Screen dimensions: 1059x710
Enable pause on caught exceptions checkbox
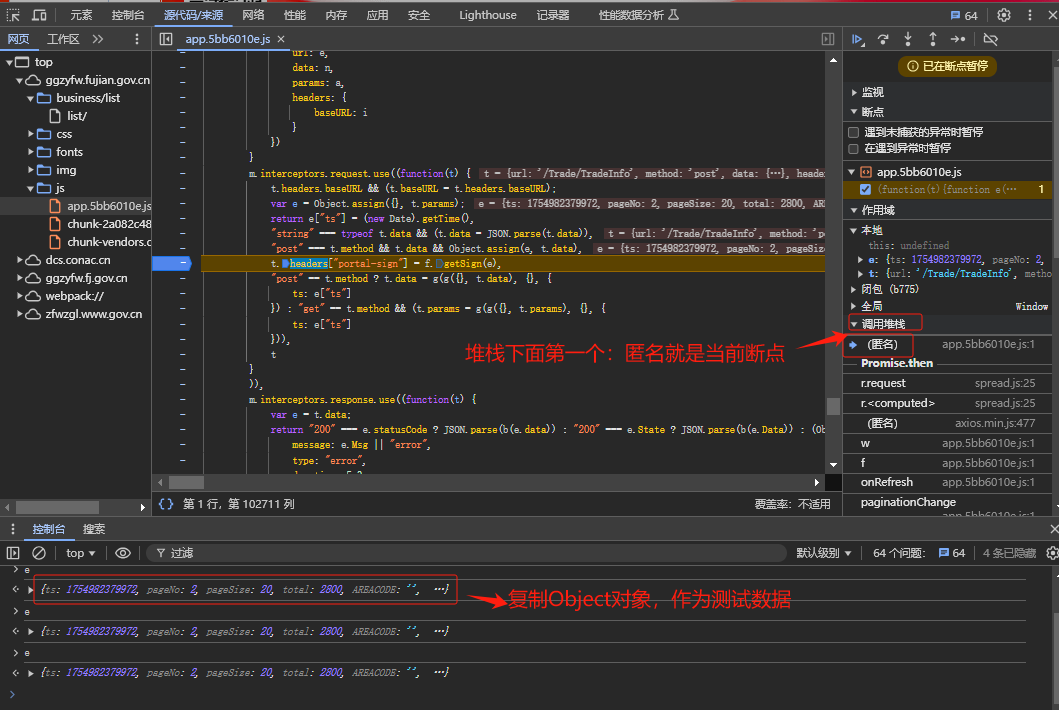(854, 149)
